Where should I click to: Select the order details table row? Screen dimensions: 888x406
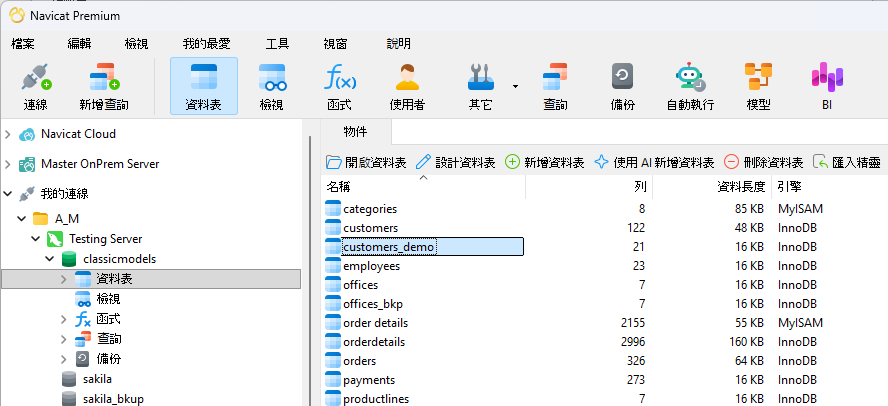click(x=606, y=323)
